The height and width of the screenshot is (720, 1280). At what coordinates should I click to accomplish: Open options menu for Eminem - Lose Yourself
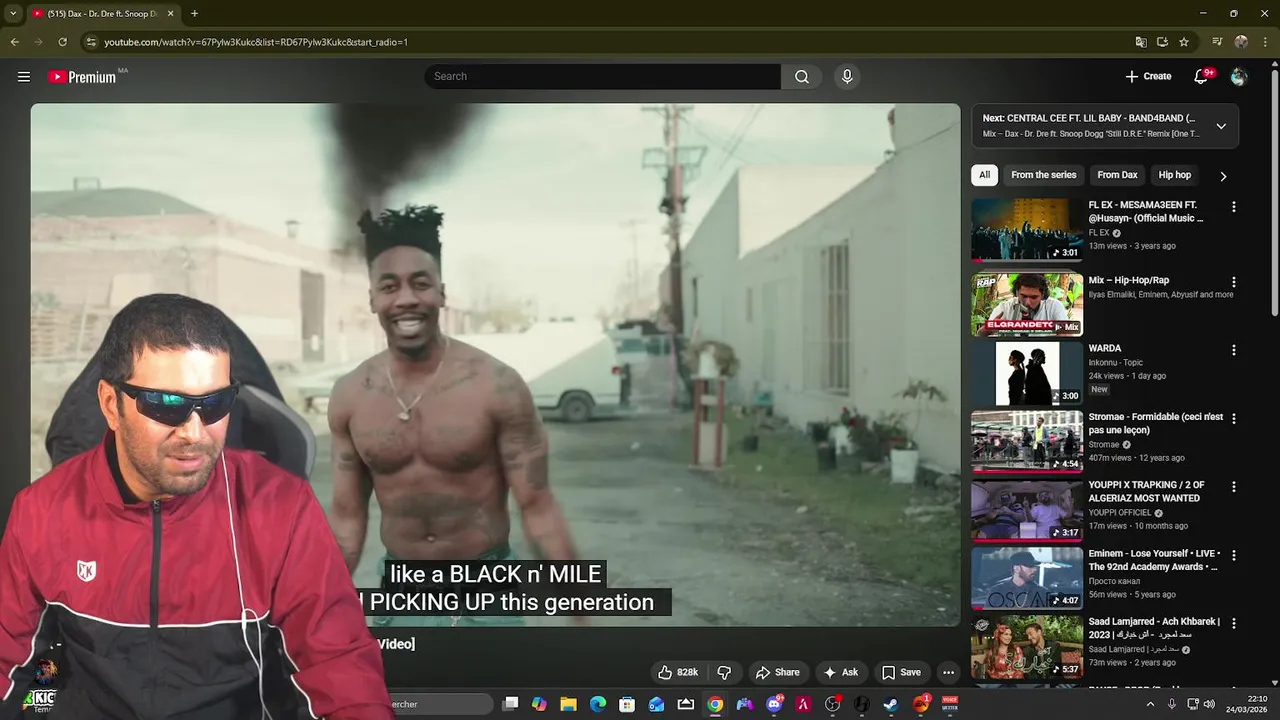coord(1233,555)
